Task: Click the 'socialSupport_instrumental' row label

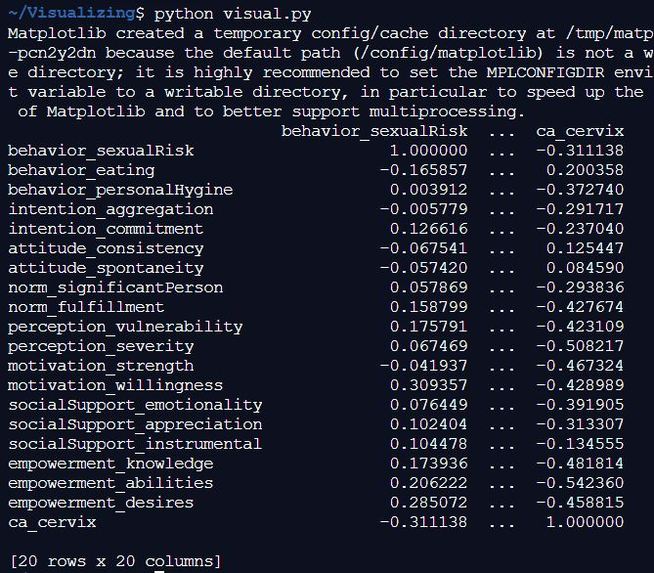Action: (135, 444)
